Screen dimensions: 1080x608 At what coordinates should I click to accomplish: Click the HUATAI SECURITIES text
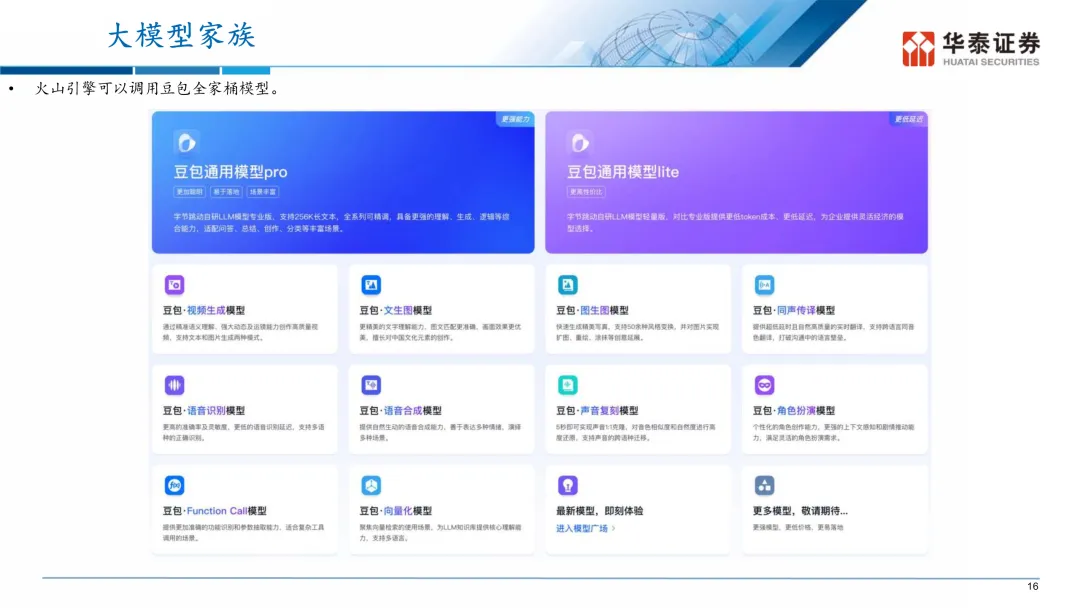click(990, 62)
